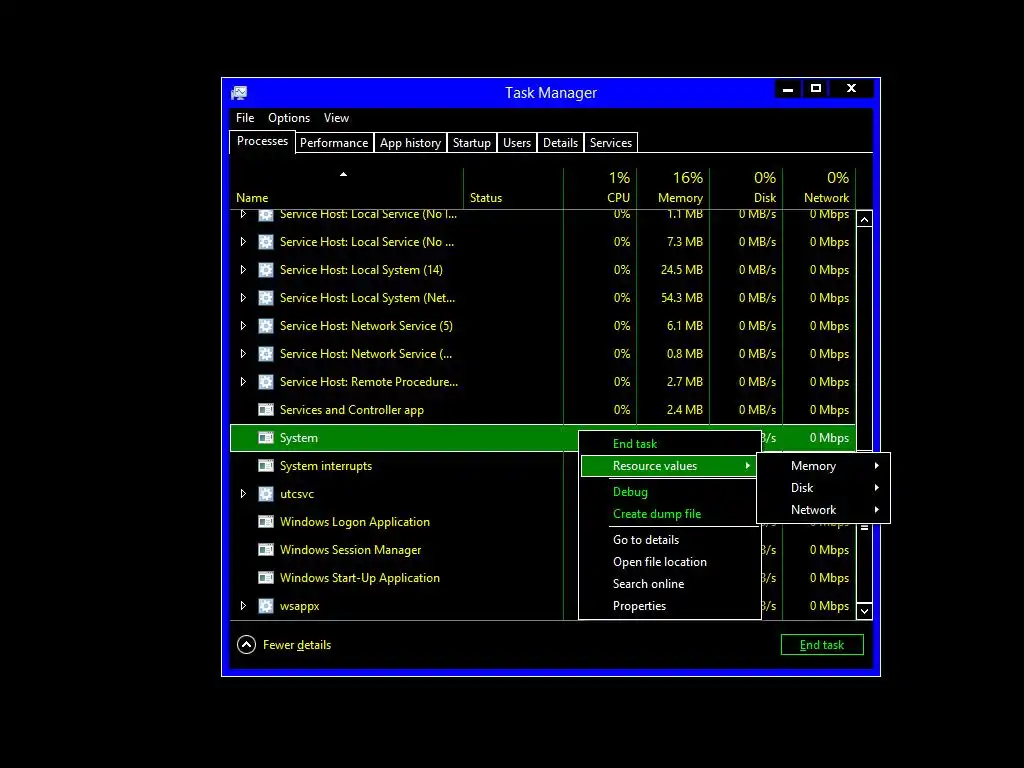The image size is (1024, 768).
Task: Click the Windows Session Manager icon
Action: tap(266, 550)
